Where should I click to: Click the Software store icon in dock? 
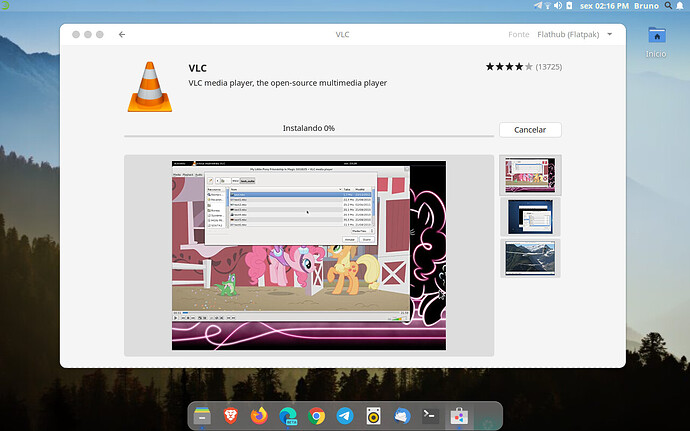click(459, 416)
